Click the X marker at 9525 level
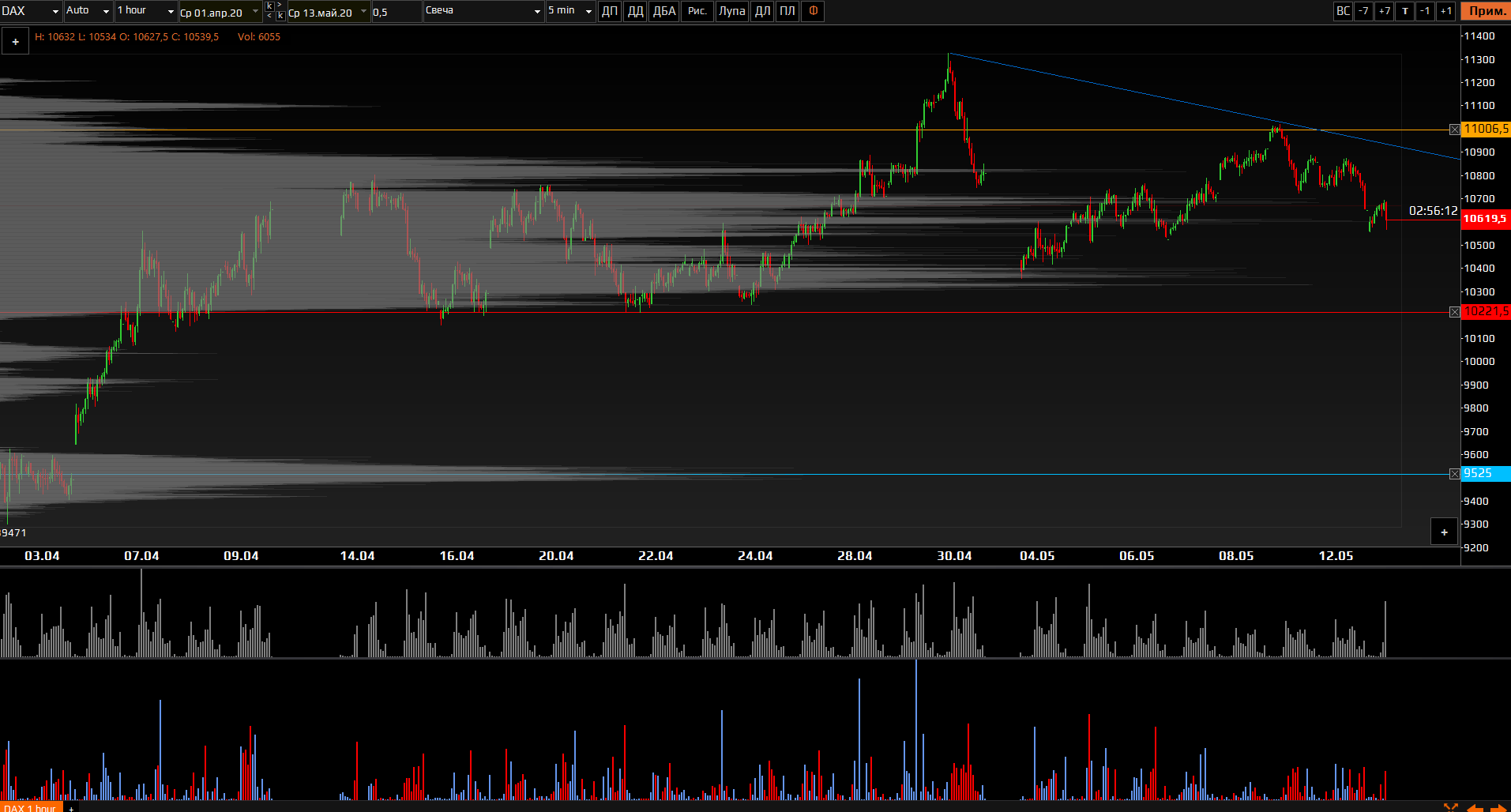The image size is (1511, 812). click(x=1454, y=474)
